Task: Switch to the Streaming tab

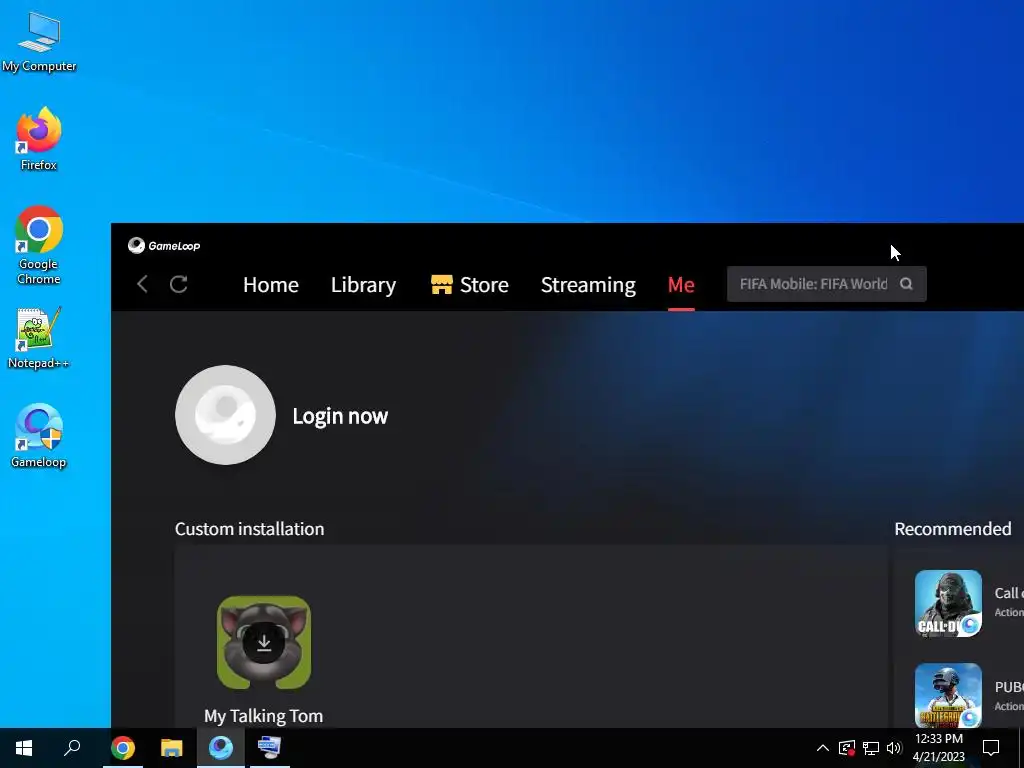Action: (x=588, y=285)
